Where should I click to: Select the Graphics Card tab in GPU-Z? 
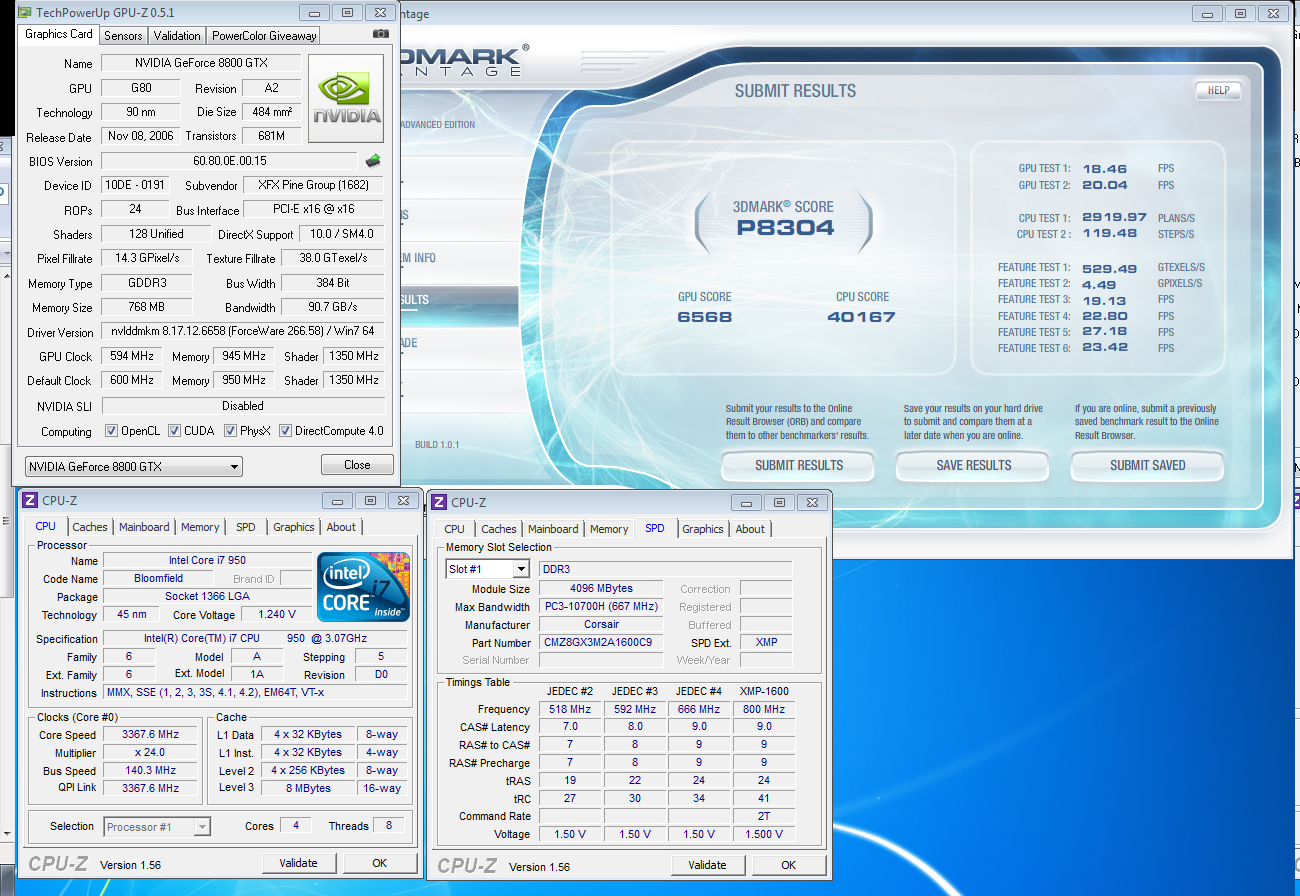pyautogui.click(x=59, y=34)
